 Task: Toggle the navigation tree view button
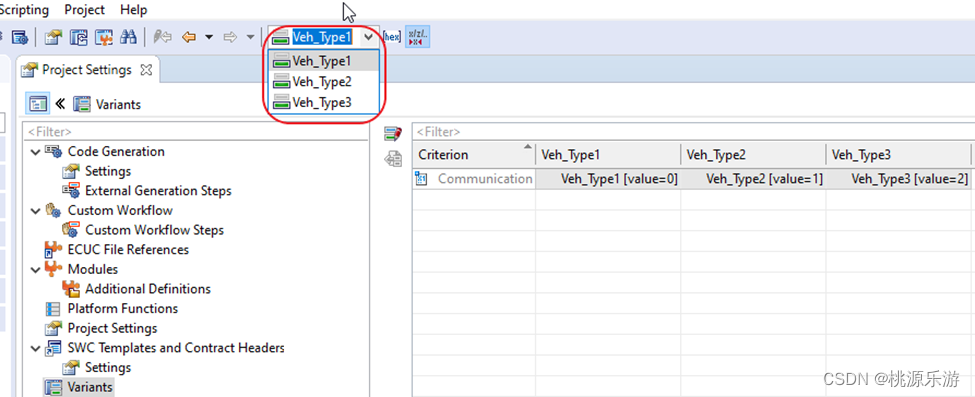click(38, 104)
